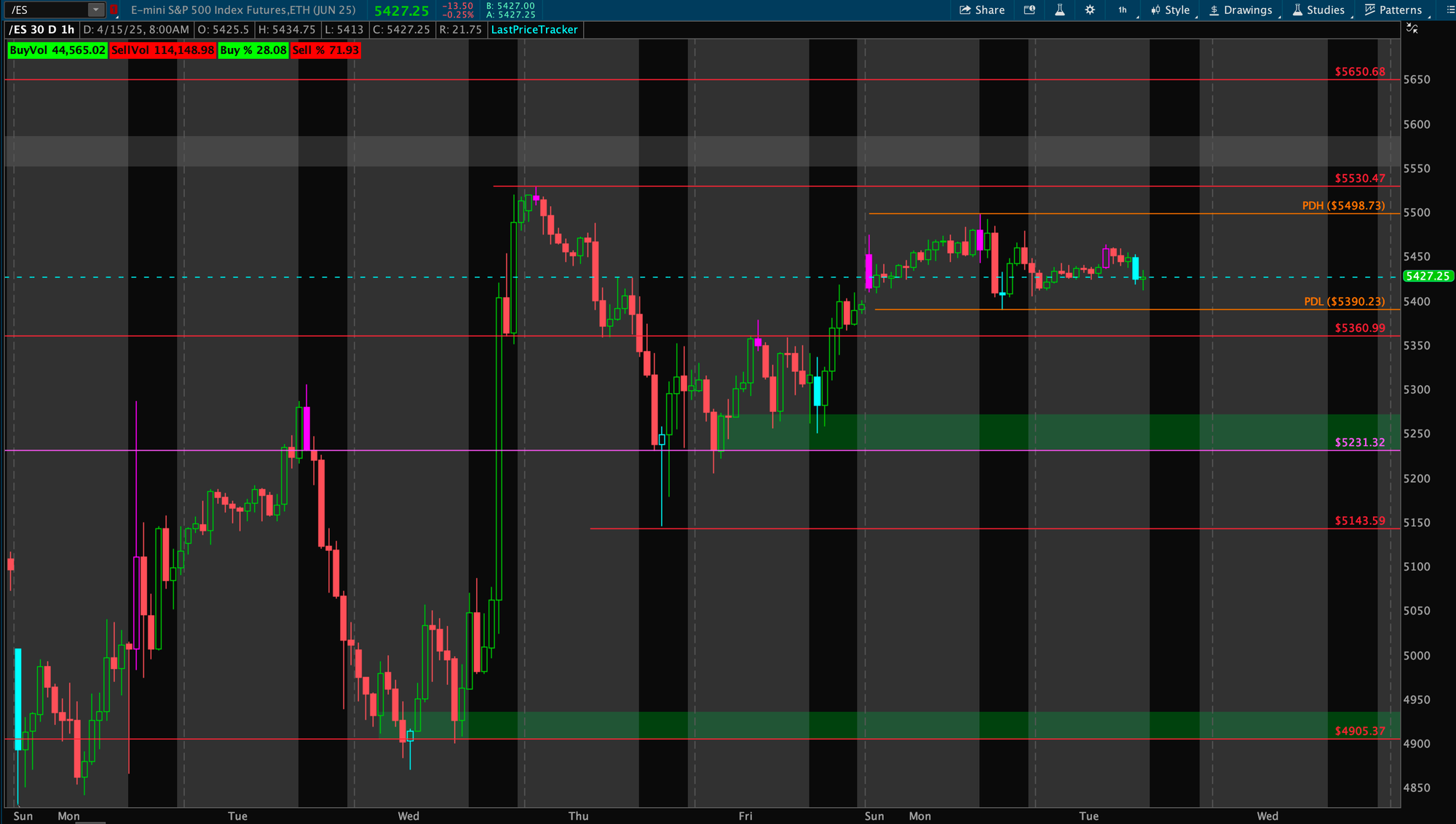This screenshot has height=824, width=1456.
Task: Open chart settings gear icon
Action: tap(1090, 9)
